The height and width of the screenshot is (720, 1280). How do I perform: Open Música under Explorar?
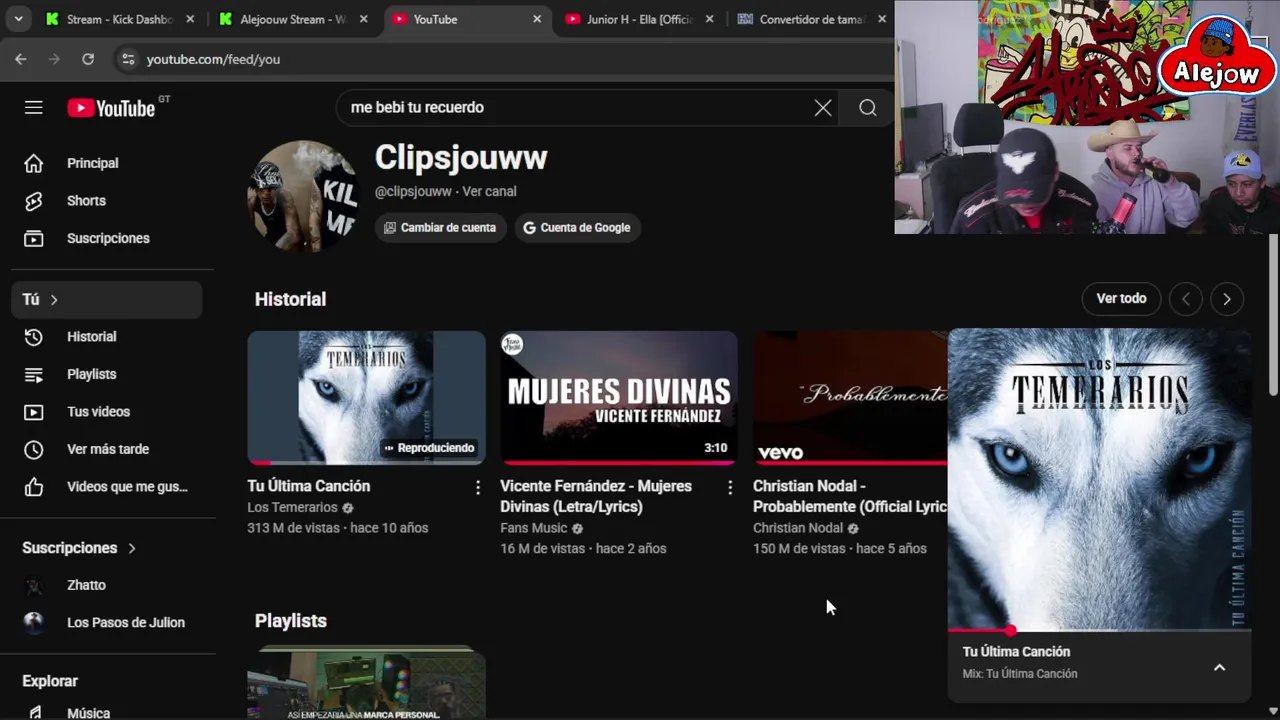pyautogui.click(x=107, y=712)
